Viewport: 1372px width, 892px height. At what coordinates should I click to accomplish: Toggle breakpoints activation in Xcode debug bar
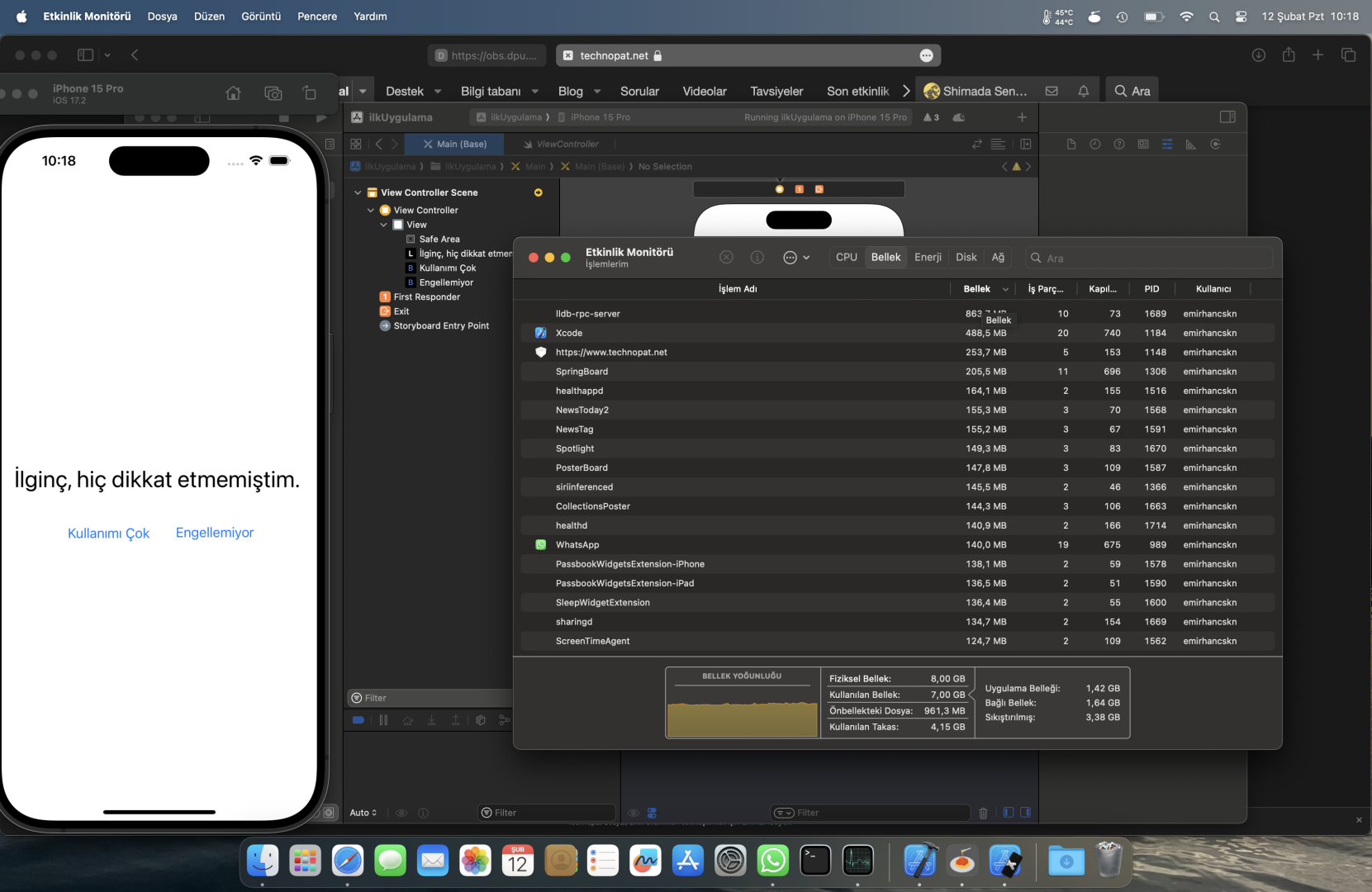(x=358, y=720)
